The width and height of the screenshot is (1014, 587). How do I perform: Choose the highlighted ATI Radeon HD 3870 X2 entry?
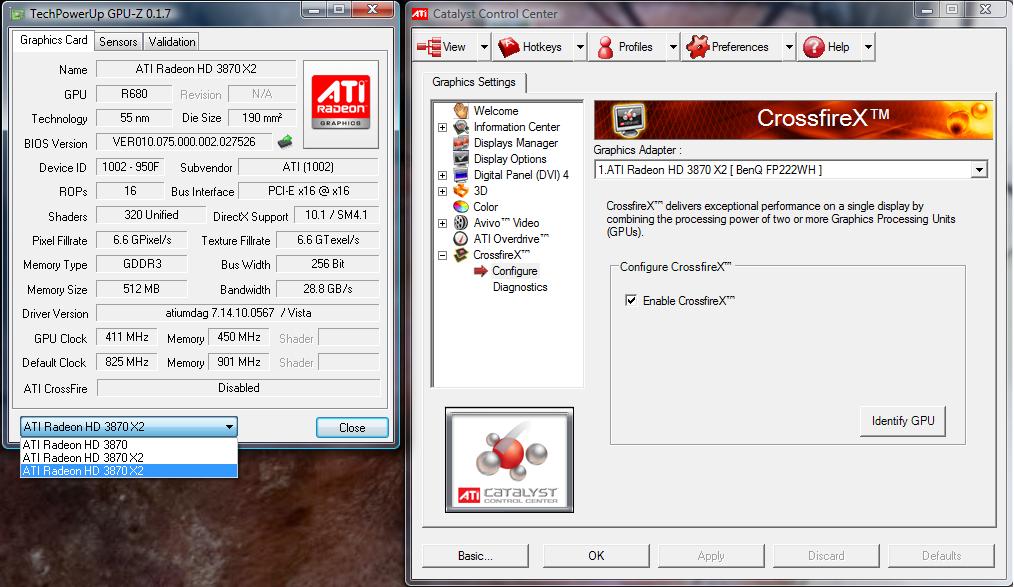129,471
